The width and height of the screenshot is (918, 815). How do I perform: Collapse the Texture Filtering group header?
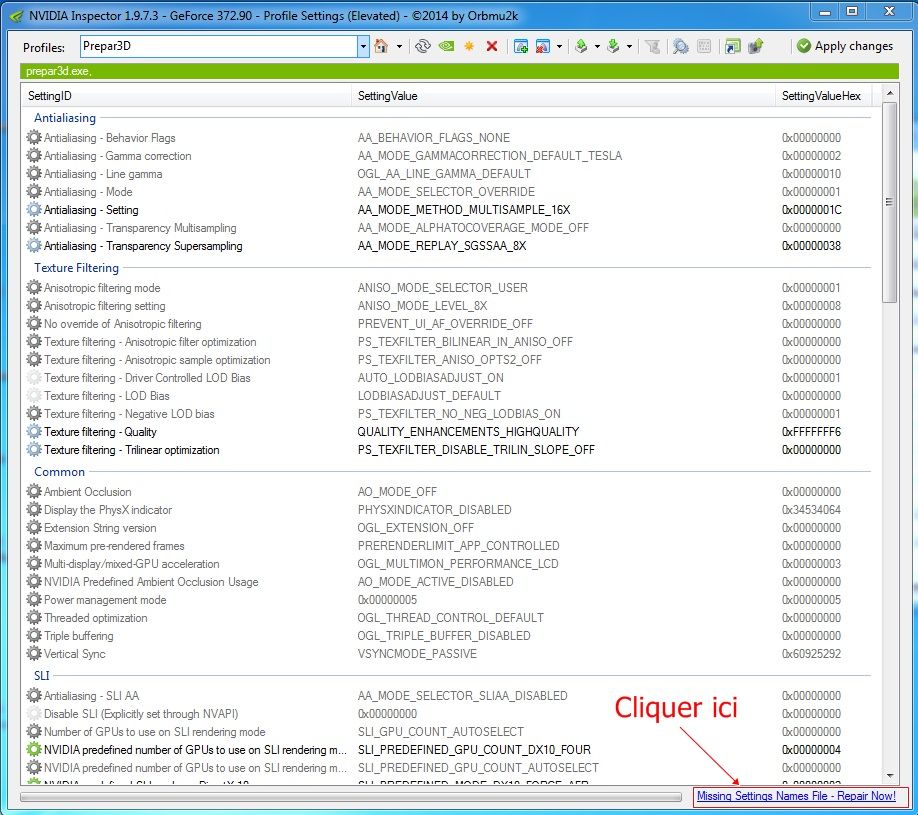pos(76,268)
